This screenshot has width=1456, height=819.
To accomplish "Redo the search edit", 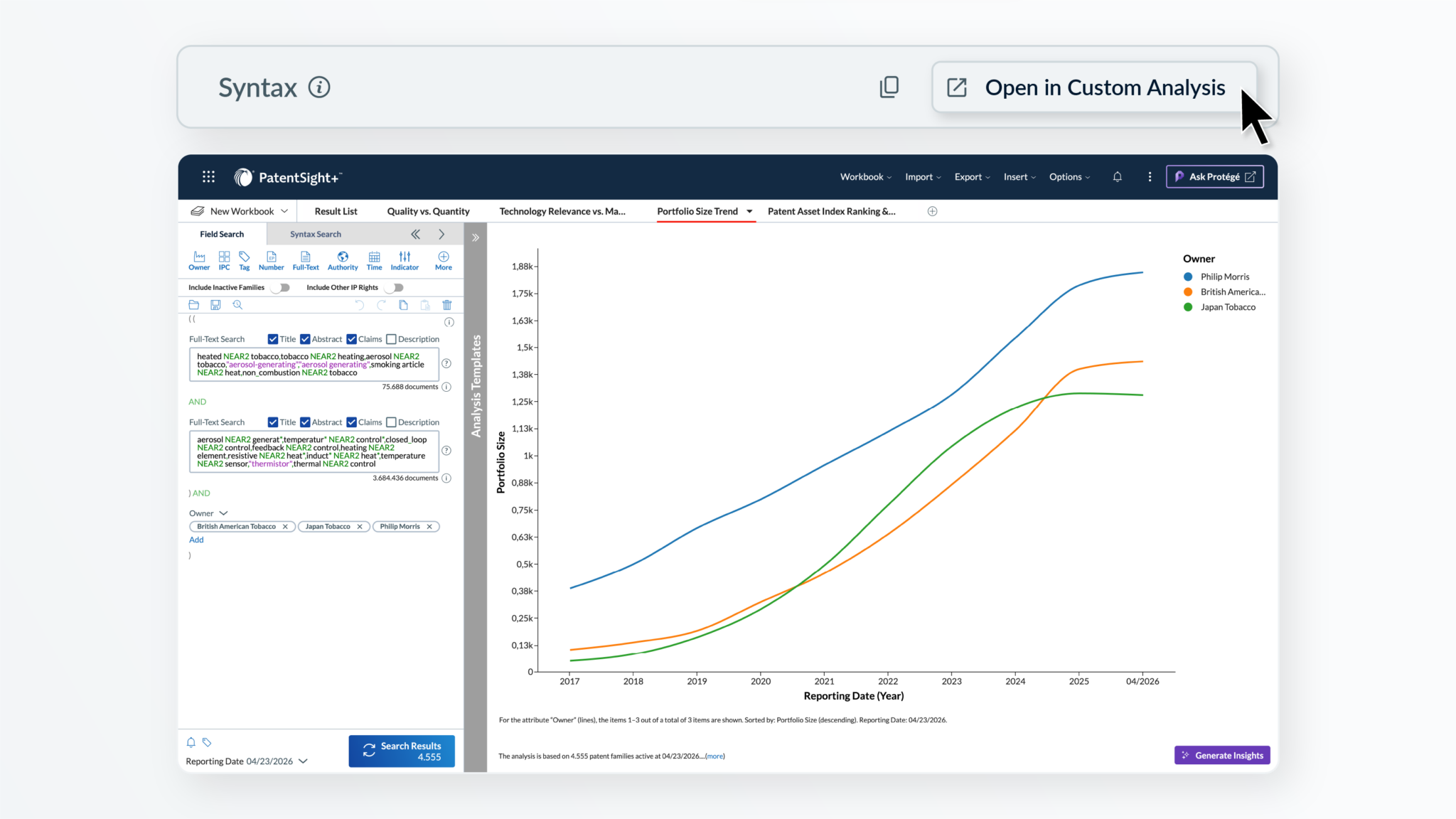I will (381, 305).
